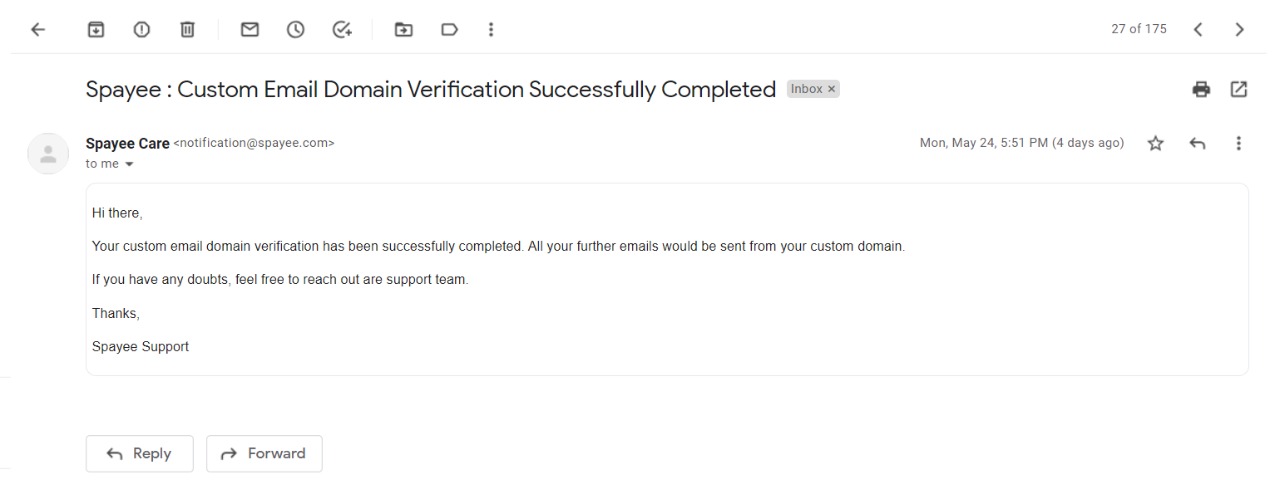This screenshot has width=1280, height=499.
Task: Open the Move to folder icon
Action: (404, 30)
